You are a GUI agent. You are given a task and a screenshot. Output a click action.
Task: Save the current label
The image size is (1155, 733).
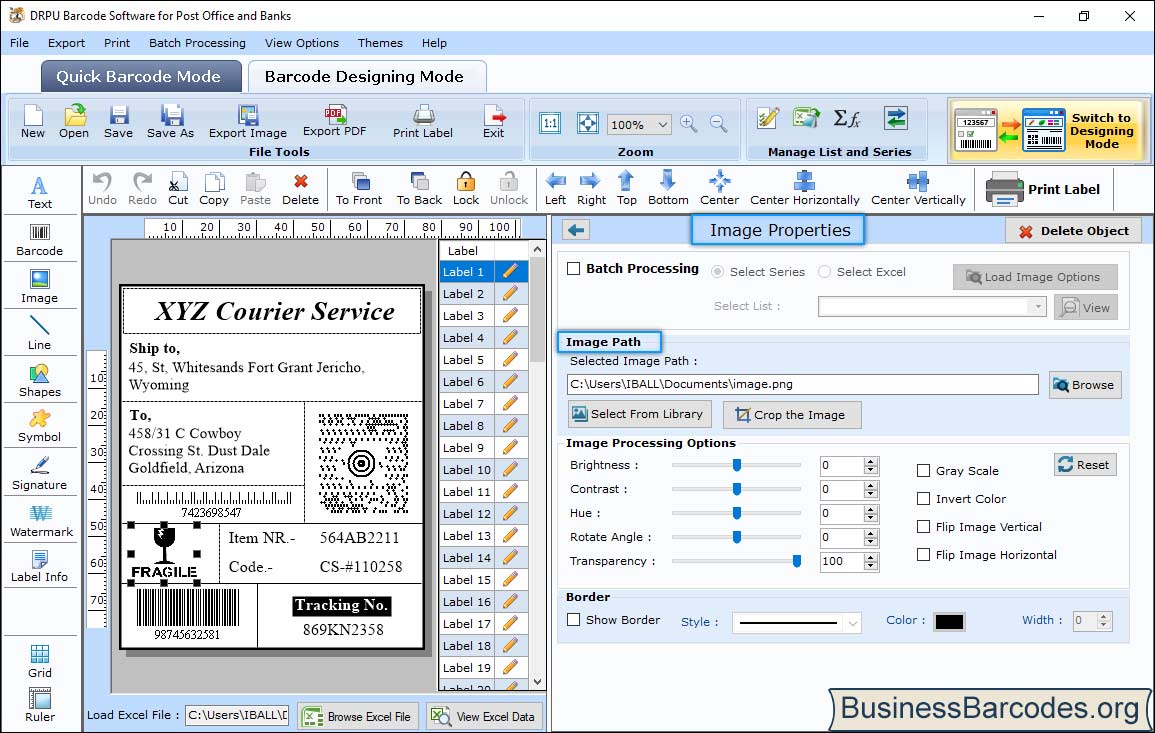coord(118,122)
